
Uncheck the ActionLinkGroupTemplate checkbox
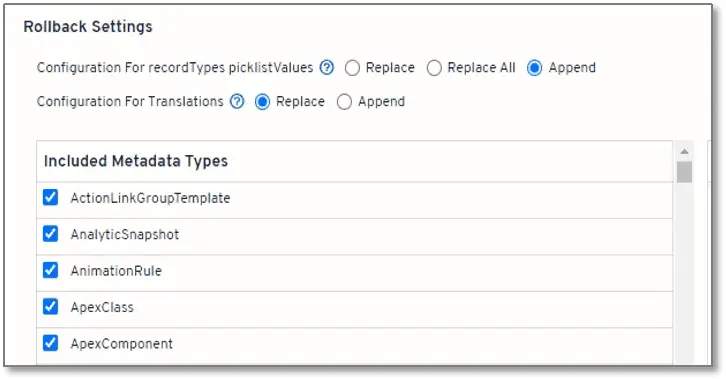pos(50,198)
